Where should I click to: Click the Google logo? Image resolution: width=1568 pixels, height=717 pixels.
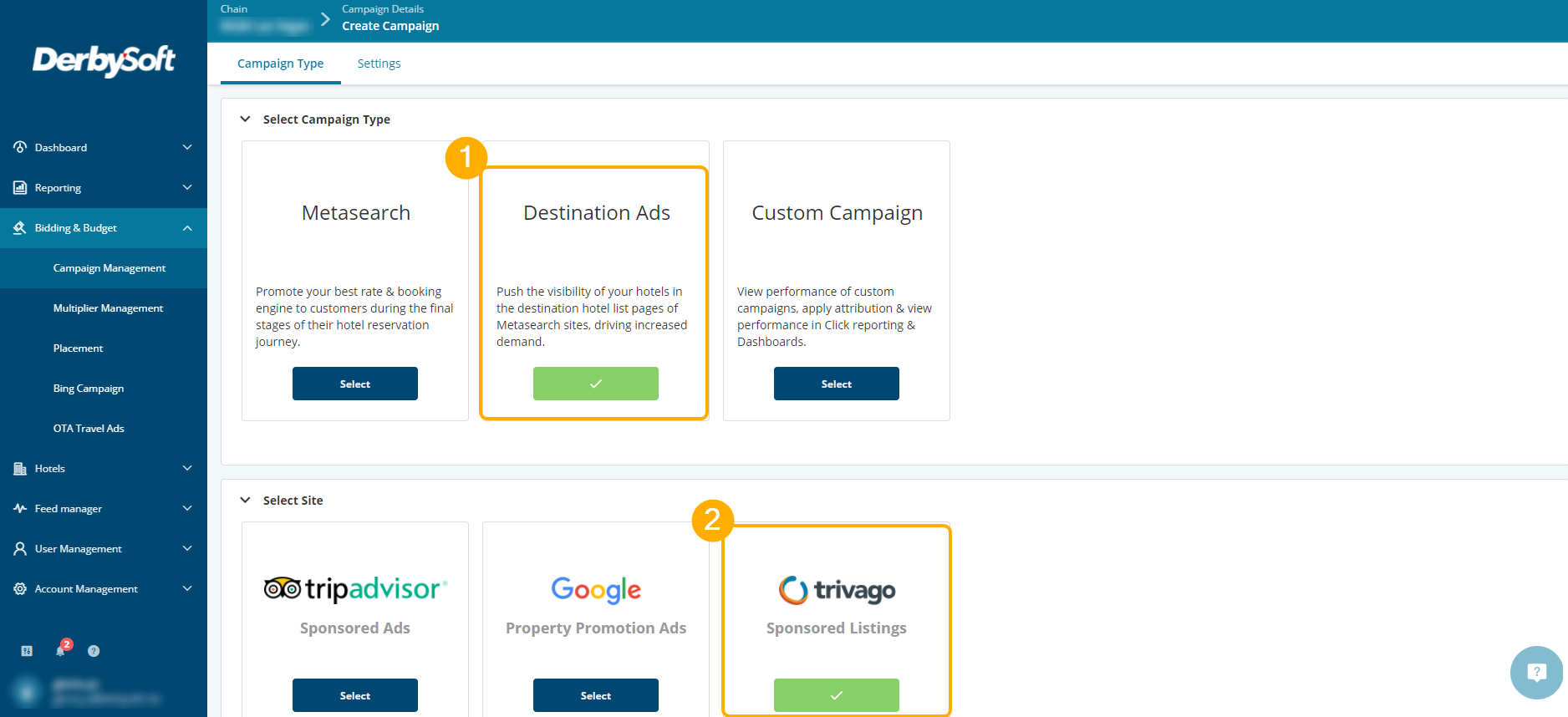(x=596, y=590)
